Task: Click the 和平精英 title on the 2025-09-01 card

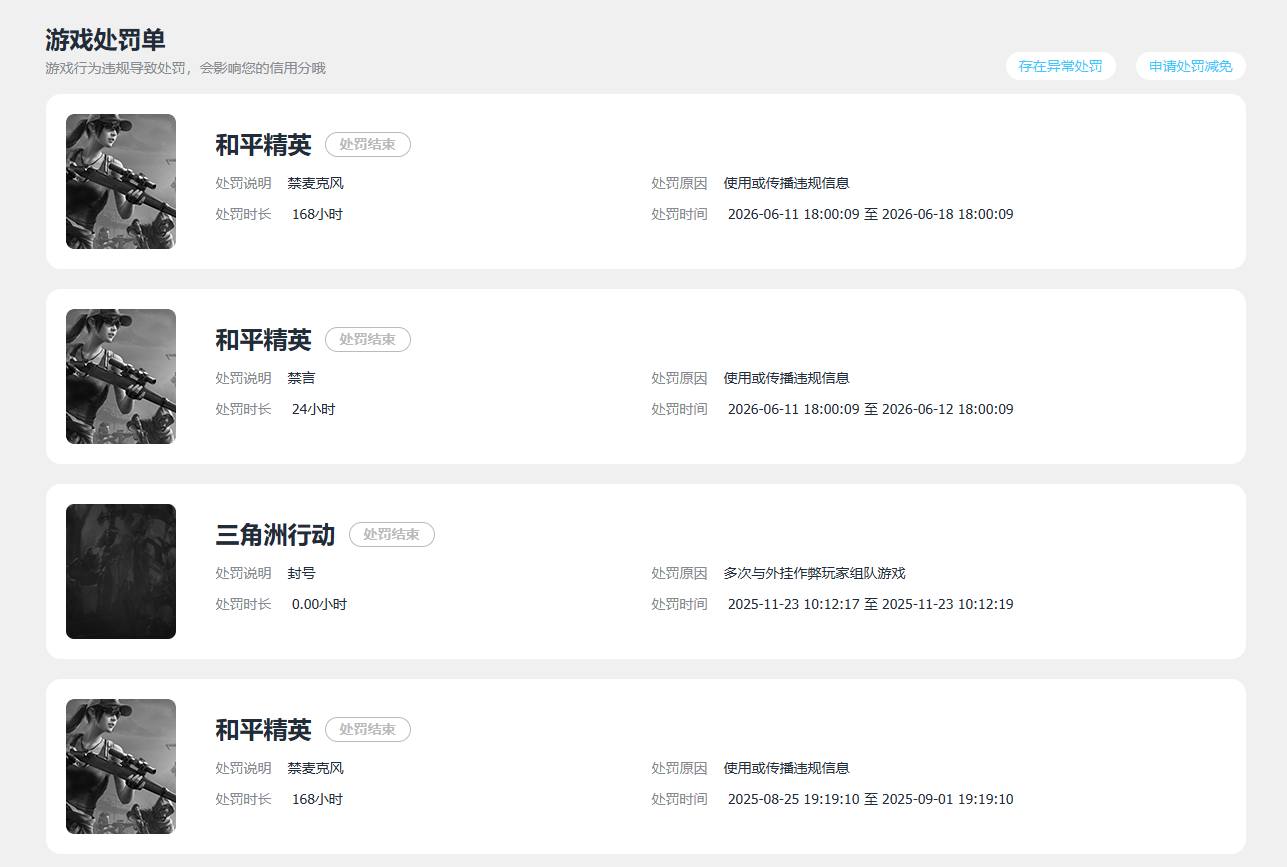Action: pyautogui.click(x=263, y=730)
